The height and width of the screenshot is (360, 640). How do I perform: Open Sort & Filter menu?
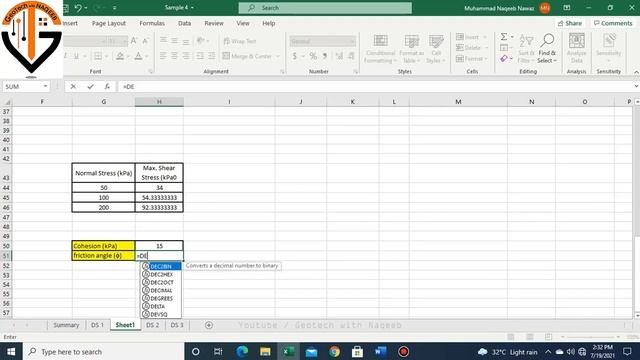[526, 49]
